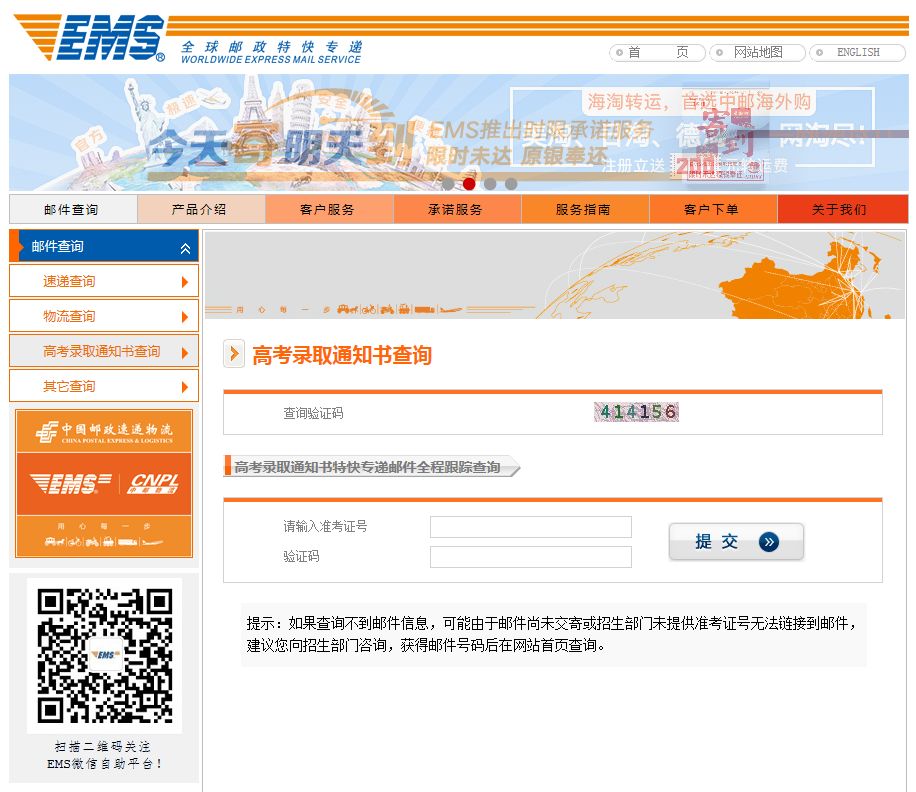Open 高考录取通知书查询 in sidebar
This screenshot has width=916, height=792.
104,352
